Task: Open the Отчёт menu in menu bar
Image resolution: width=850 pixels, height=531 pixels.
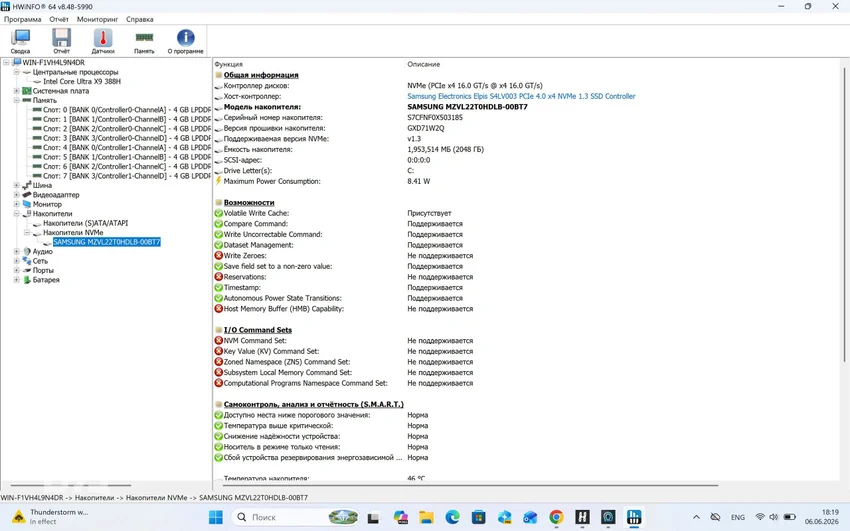Action: tap(59, 19)
